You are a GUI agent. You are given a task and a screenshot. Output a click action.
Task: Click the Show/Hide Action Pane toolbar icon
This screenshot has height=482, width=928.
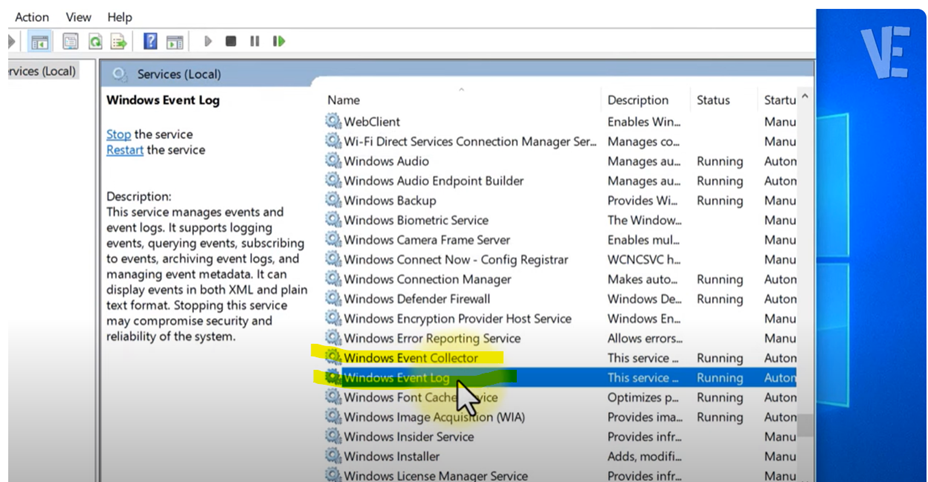click(175, 41)
